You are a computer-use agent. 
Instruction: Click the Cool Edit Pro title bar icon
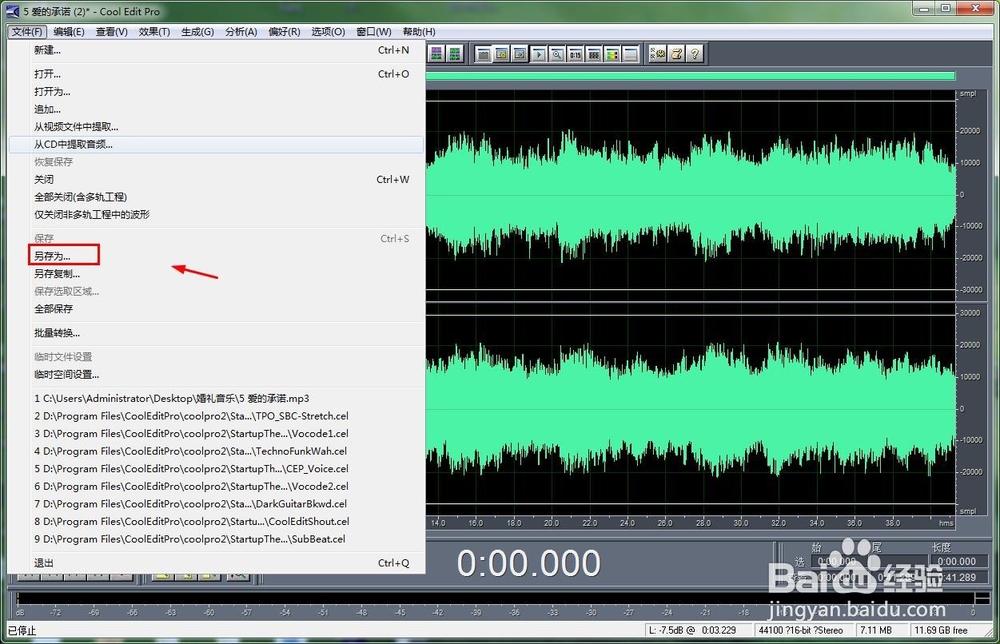point(12,11)
